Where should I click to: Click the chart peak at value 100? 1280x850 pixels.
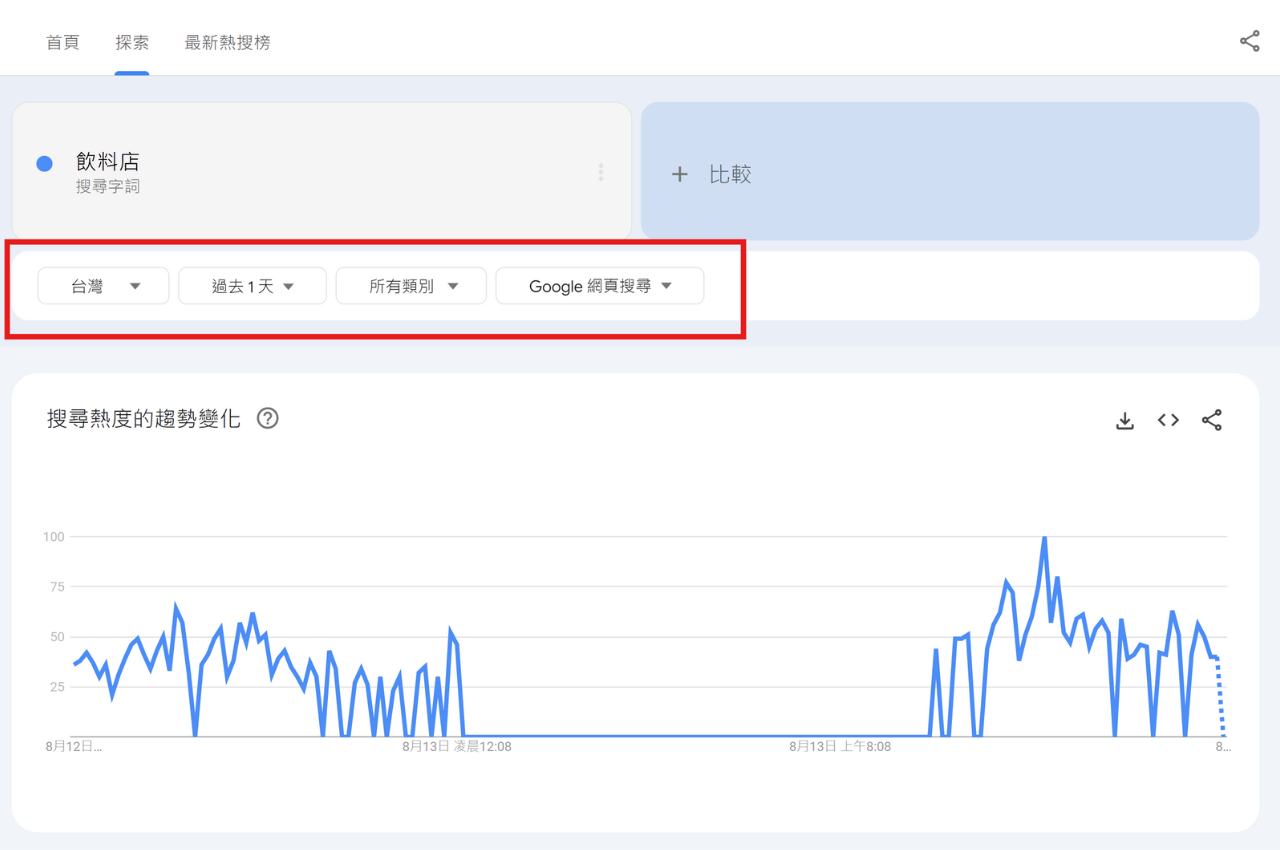[x=1044, y=538]
